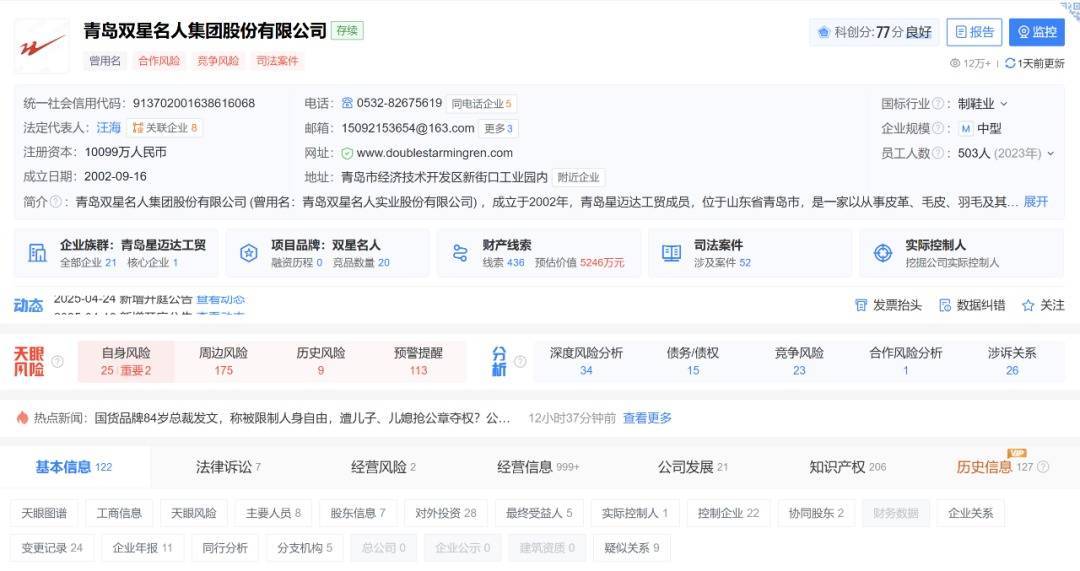Click the 工商信息 sub-tab

click(x=118, y=513)
